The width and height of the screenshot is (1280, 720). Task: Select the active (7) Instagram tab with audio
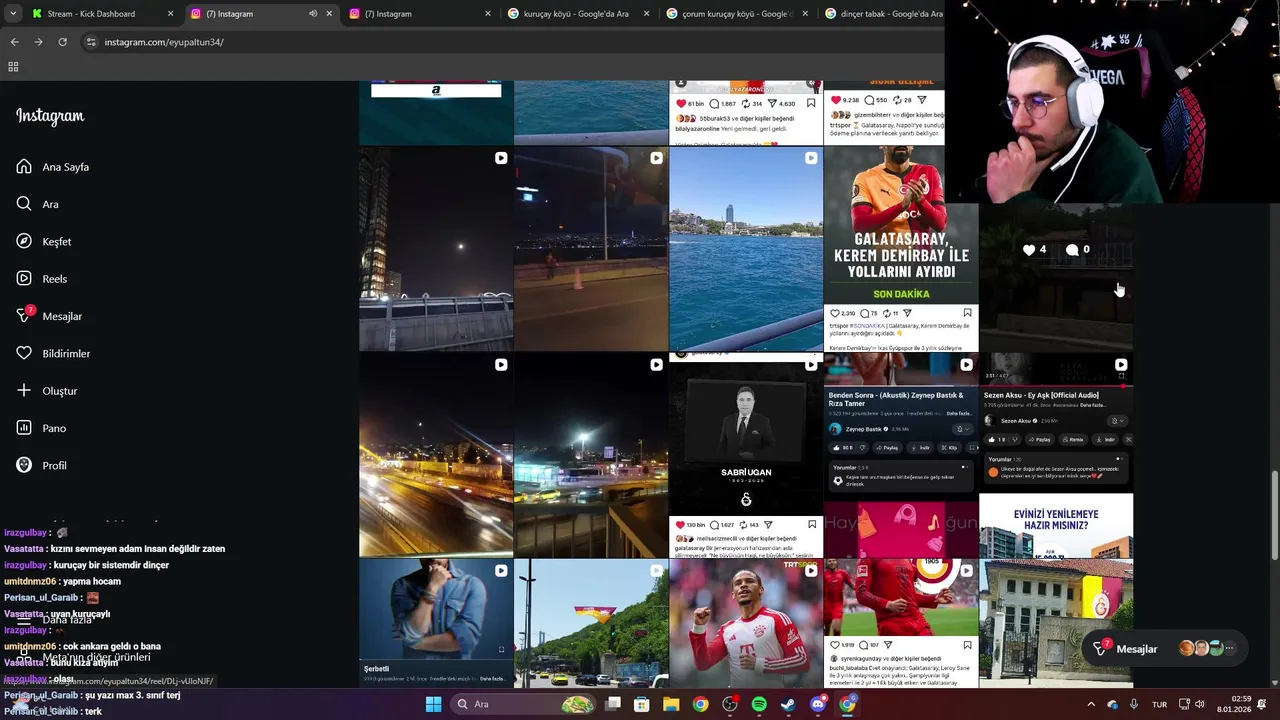click(x=260, y=14)
